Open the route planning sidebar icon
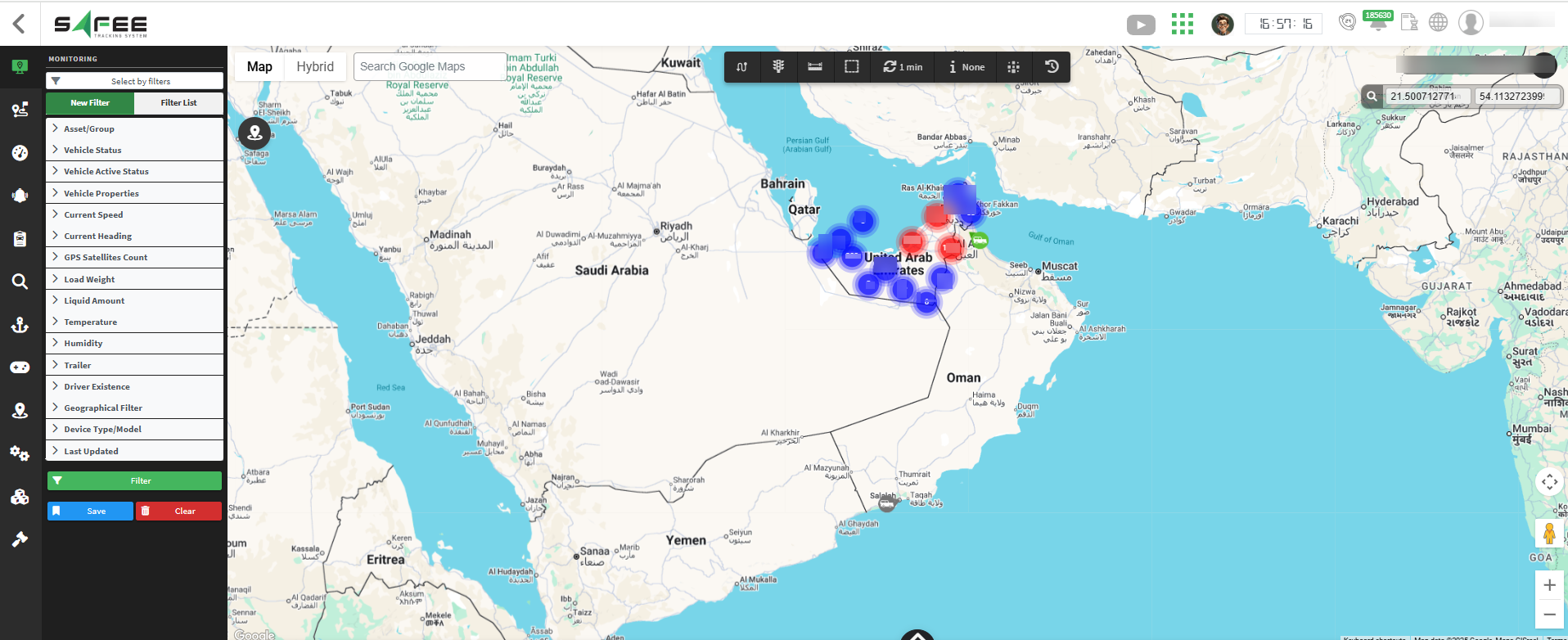The width and height of the screenshot is (1568, 640). [20, 110]
